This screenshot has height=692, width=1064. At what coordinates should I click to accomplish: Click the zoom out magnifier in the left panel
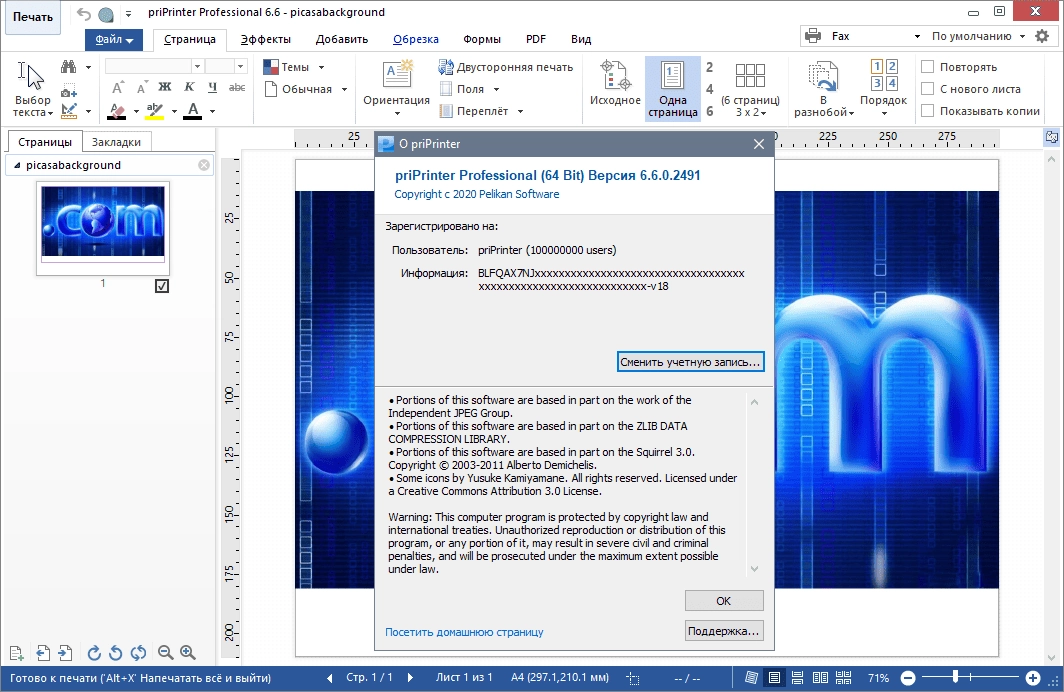[x=165, y=653]
